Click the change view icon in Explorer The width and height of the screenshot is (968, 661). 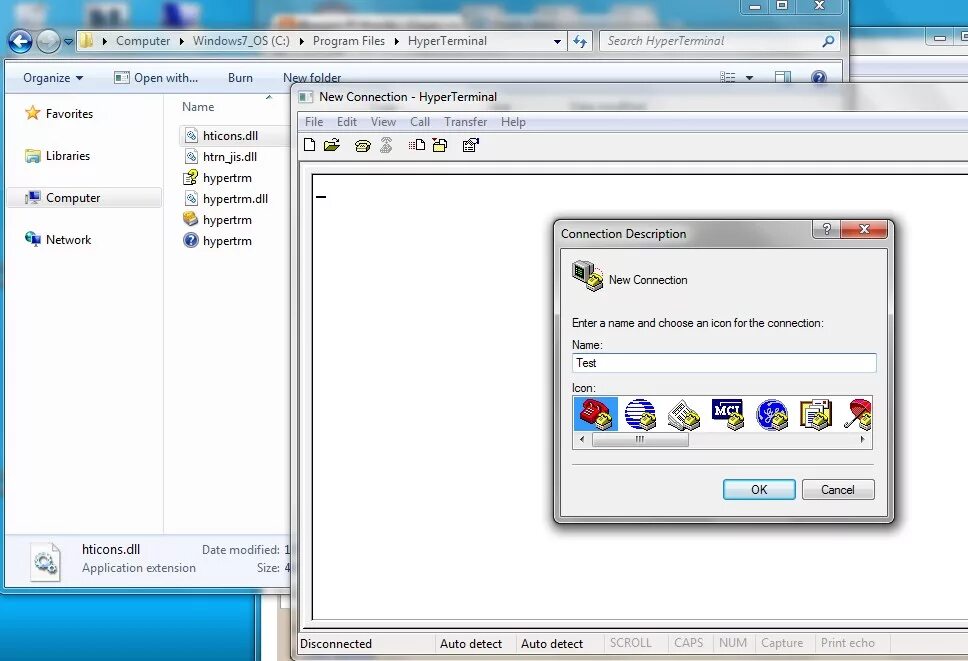728,78
